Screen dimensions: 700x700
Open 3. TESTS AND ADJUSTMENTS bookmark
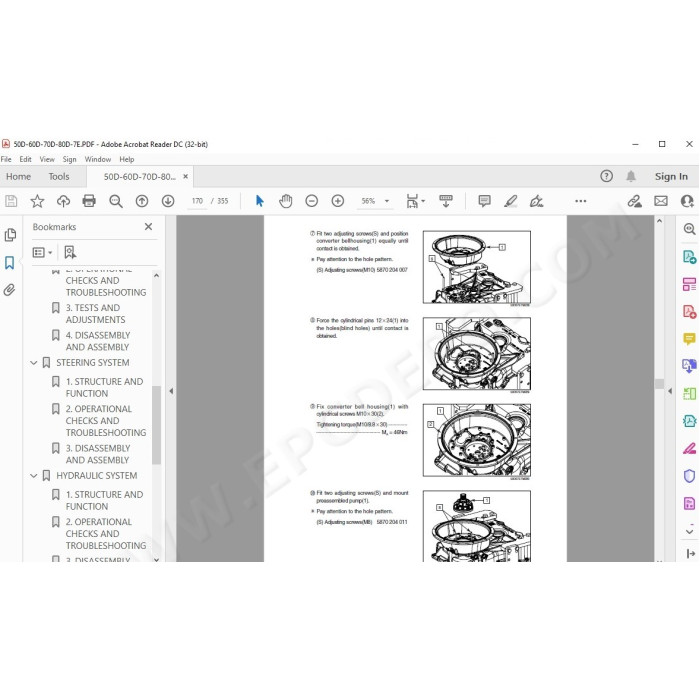coord(95,314)
